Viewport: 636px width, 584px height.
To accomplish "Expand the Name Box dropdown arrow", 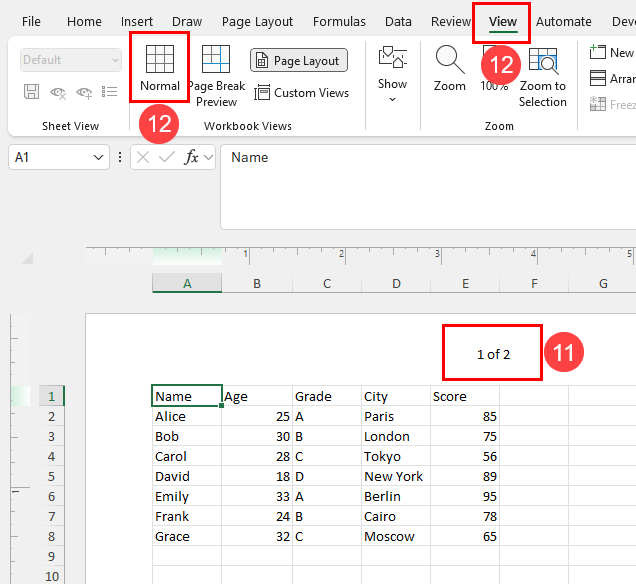I will (98, 157).
